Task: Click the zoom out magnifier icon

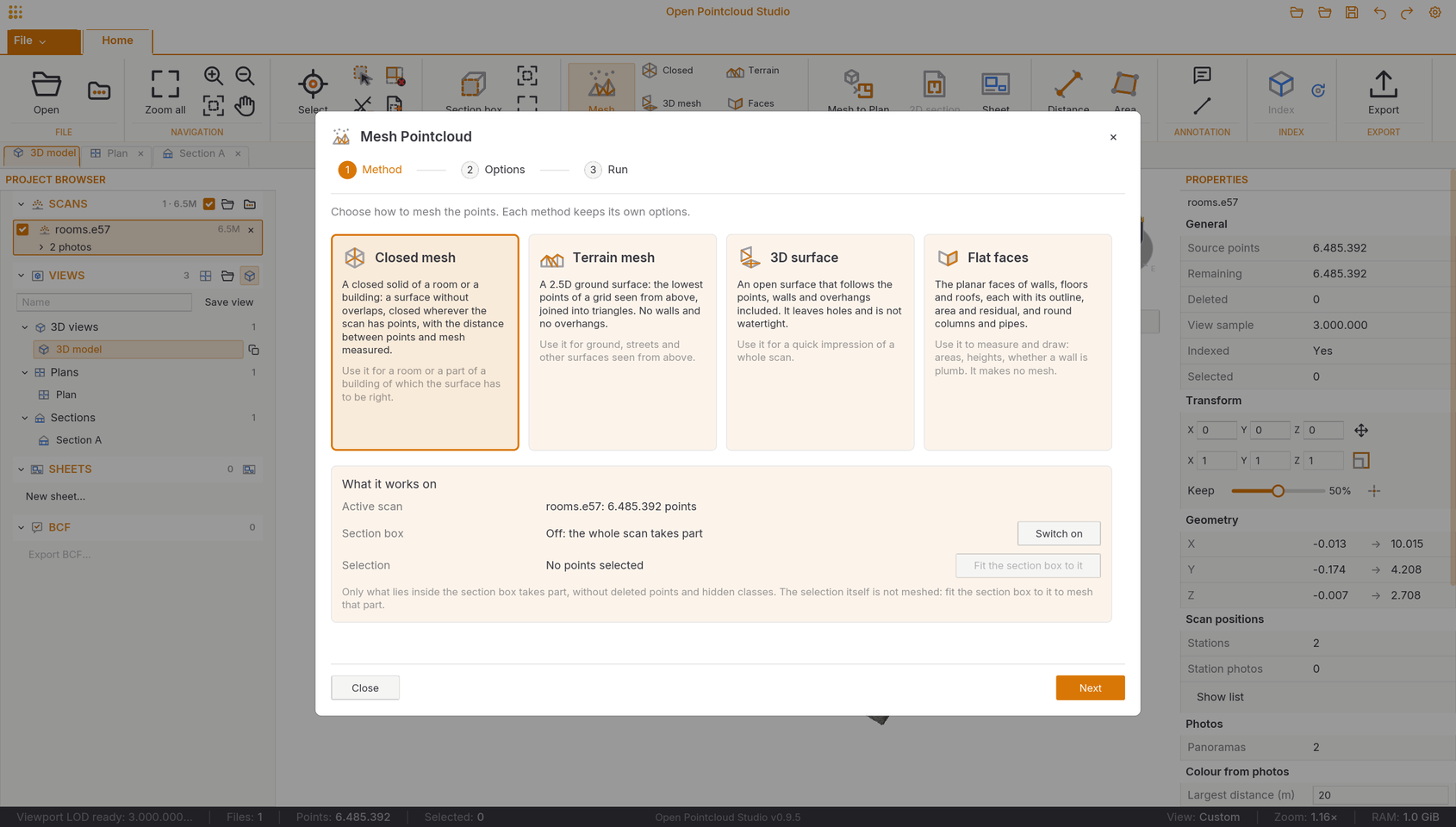Action: pos(245,76)
